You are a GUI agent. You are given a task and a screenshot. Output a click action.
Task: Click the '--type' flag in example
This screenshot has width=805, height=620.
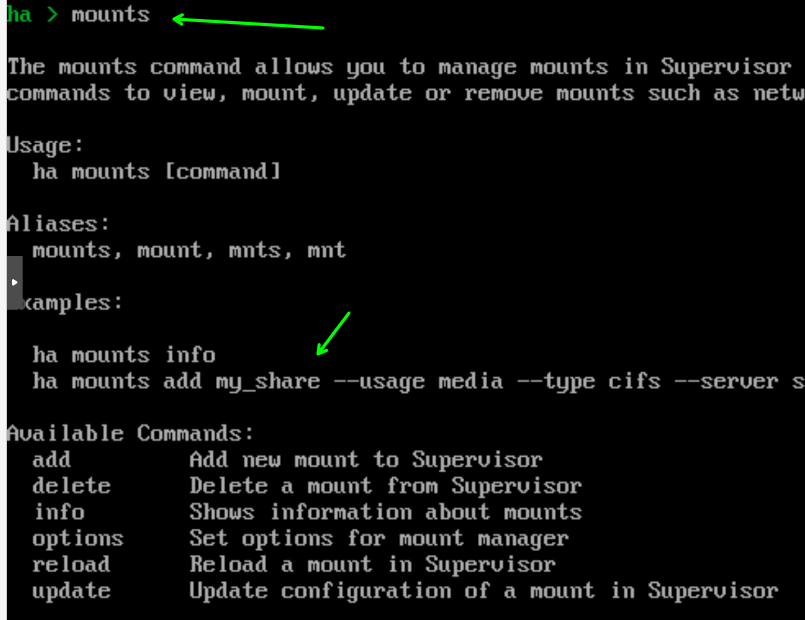[556, 382]
